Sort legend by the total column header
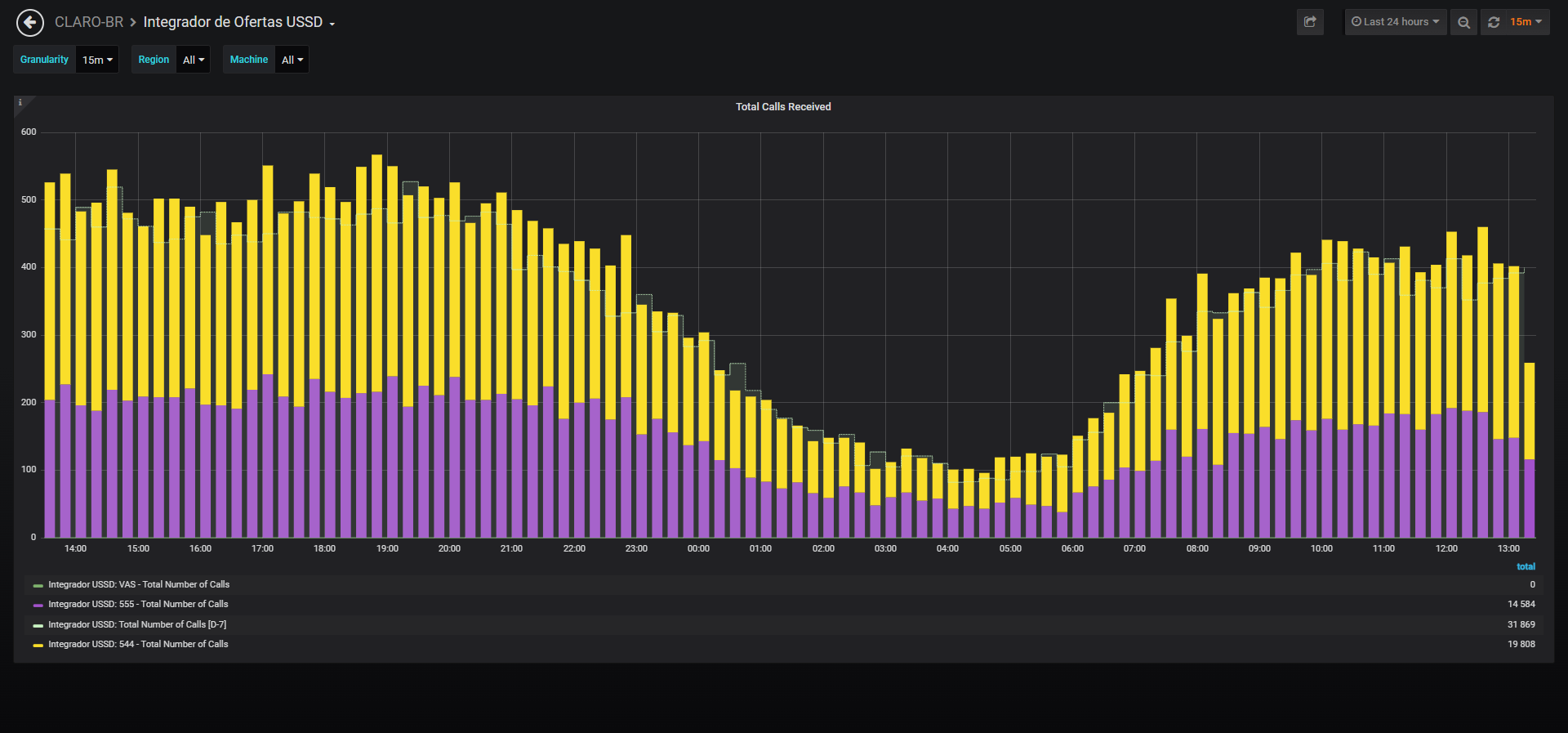1568x733 pixels. 1526,567
